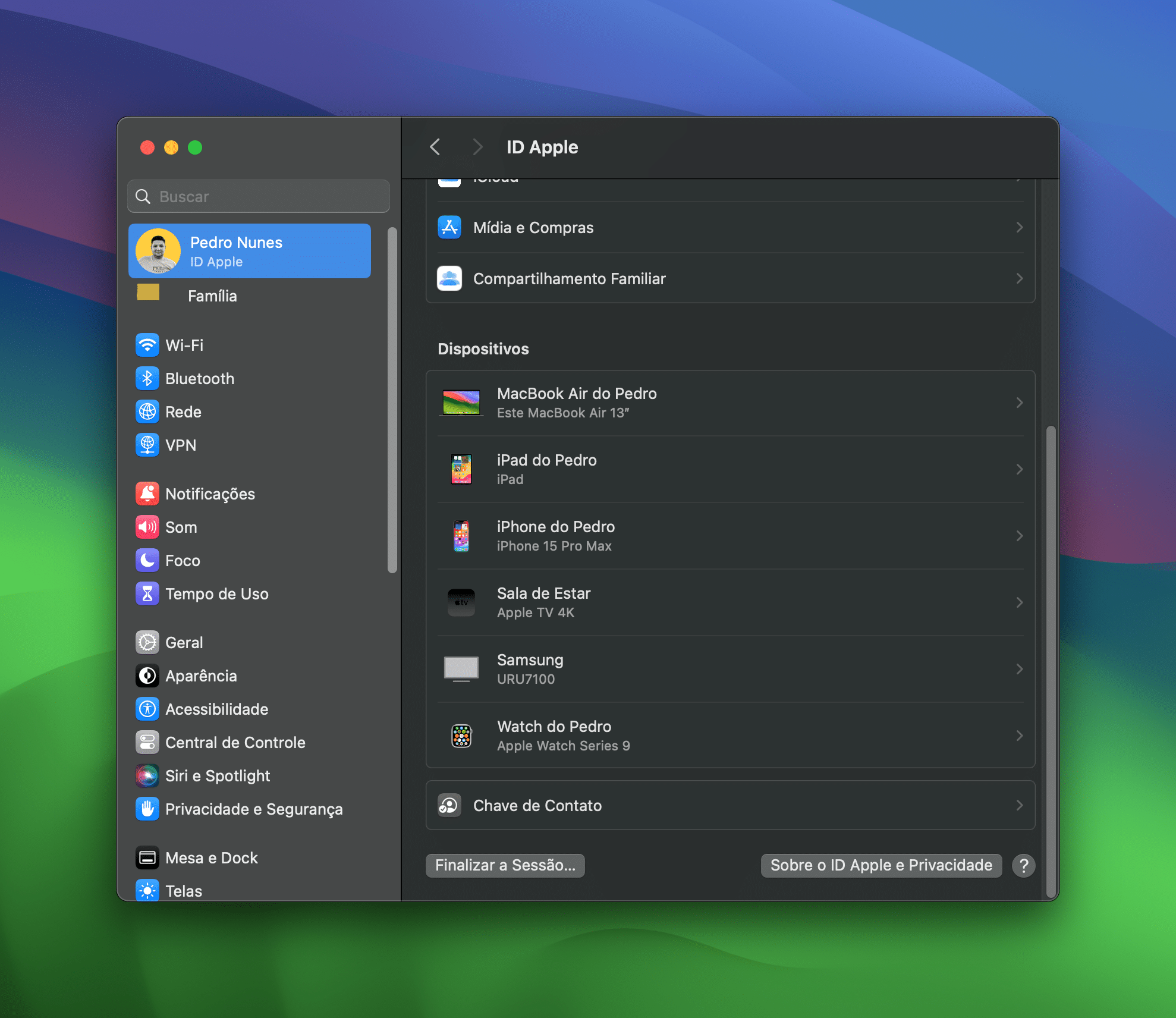Click the MacBook Air device thumbnail
This screenshot has height=1018, width=1176.
461,403
